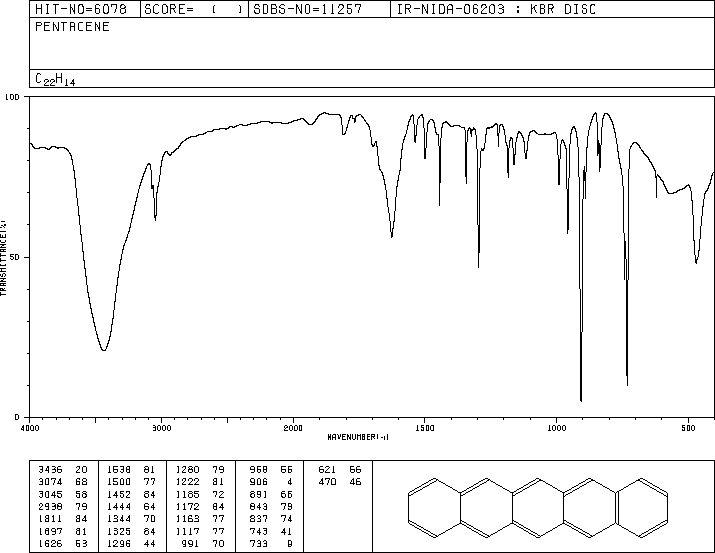
Task: Click the WAVENUMBER axis title
Action: point(358,437)
